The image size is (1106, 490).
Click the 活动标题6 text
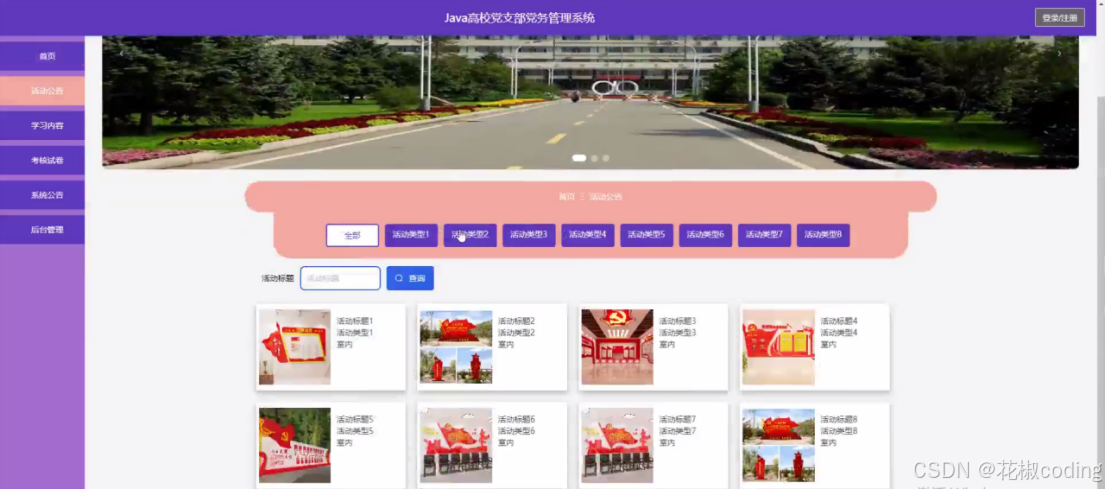pyautogui.click(x=516, y=419)
